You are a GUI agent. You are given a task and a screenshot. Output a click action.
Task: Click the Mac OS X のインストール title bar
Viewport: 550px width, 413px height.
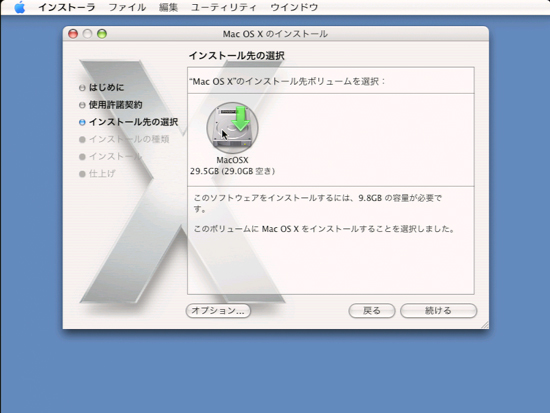pos(276,34)
